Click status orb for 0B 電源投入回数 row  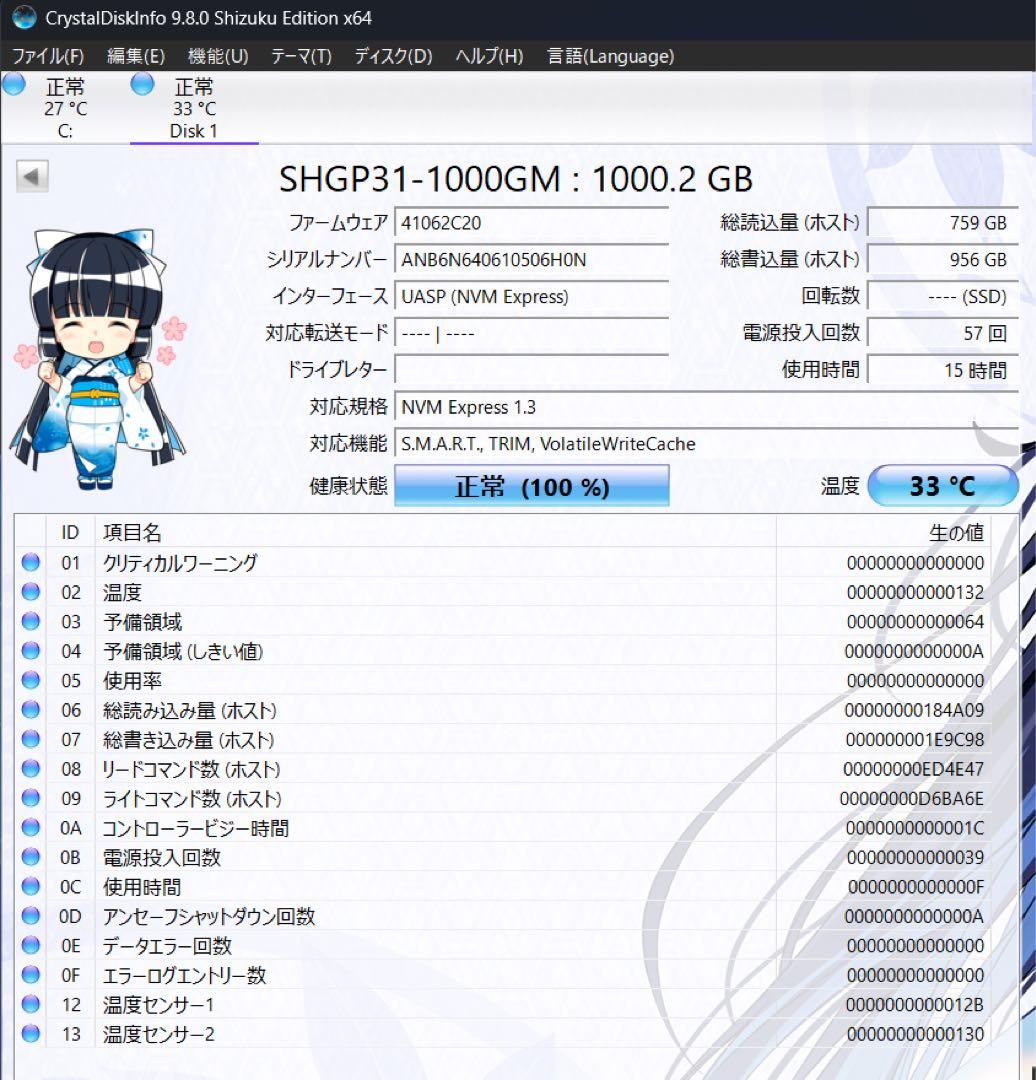[x=30, y=857]
